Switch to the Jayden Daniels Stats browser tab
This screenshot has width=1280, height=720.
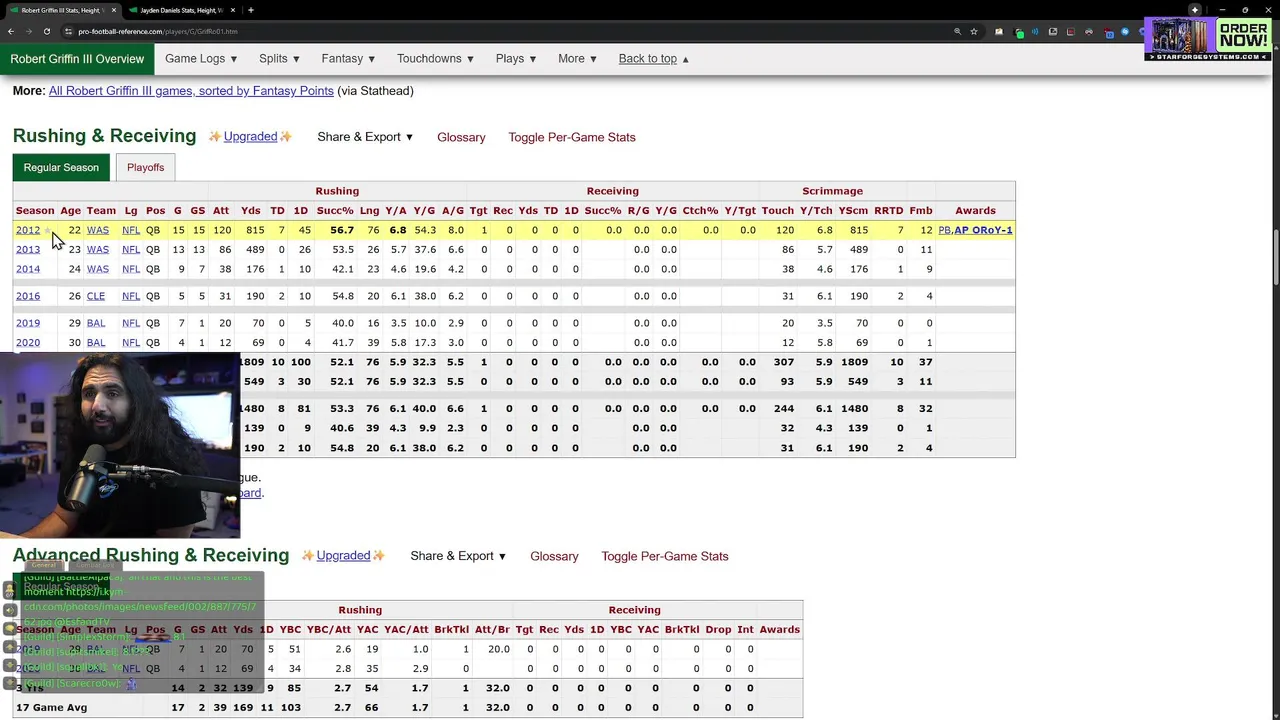[x=181, y=10]
